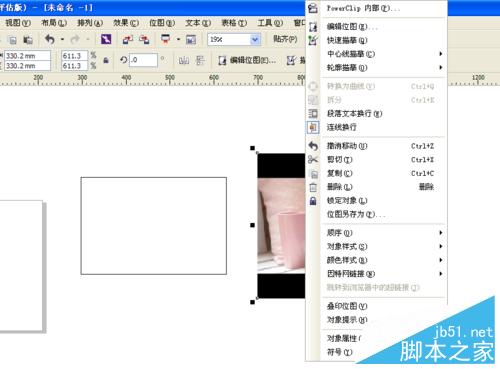Viewport: 500px width, 369px height.
Task: Click the vertical mirror icon
Action: click(x=200, y=60)
